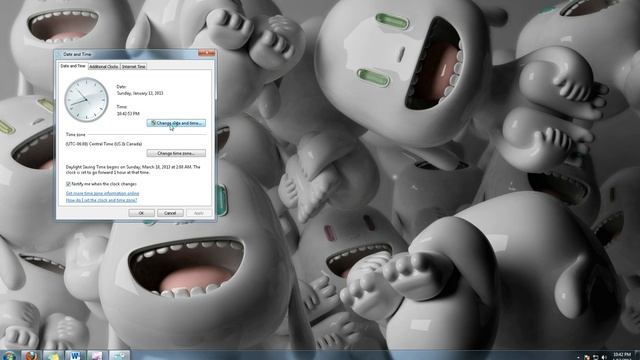This screenshot has height=360, width=640.
Task: Click the Daylight Saving Time notice text
Action: 133,170
